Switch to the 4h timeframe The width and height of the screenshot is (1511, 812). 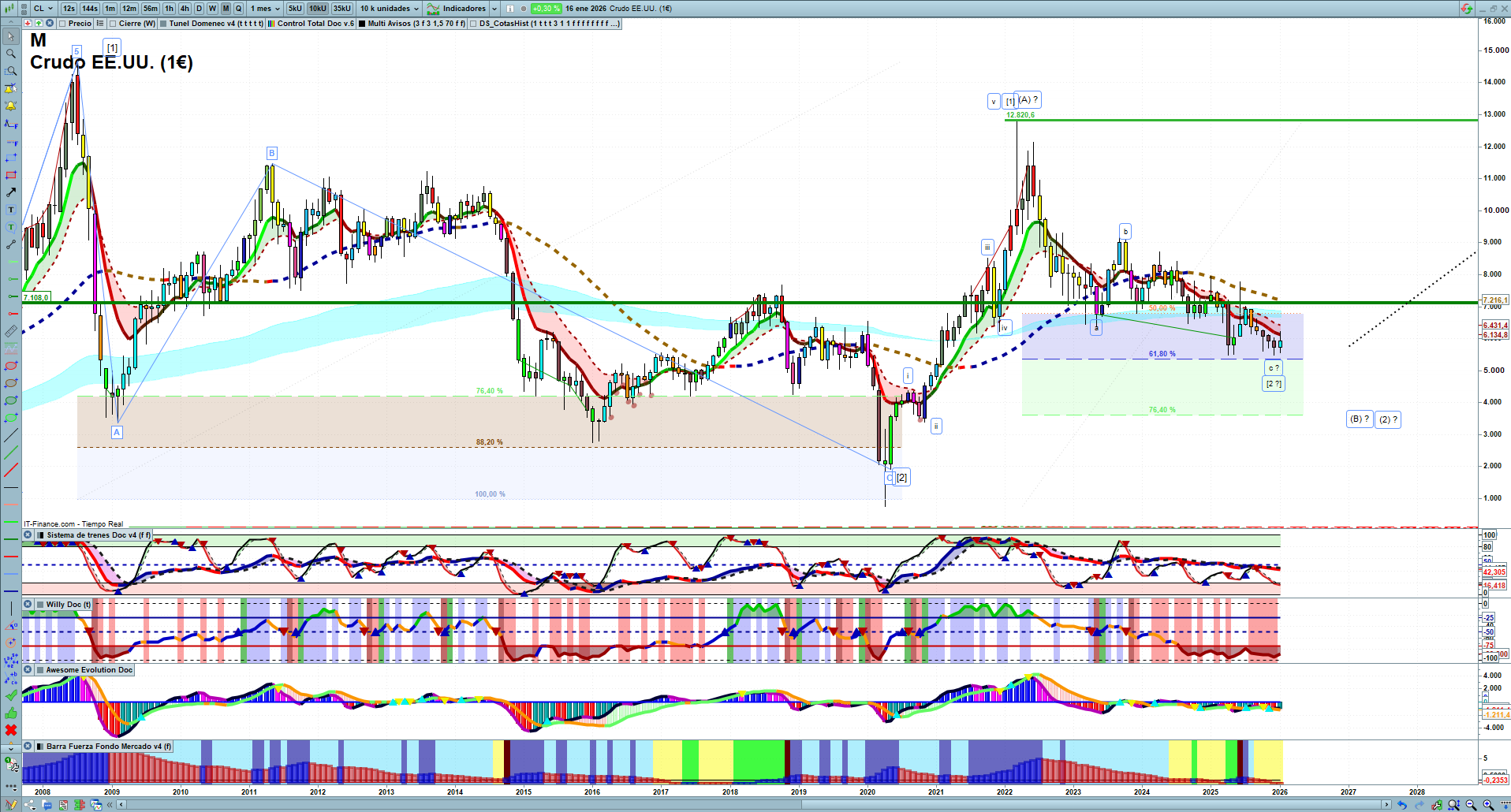pyautogui.click(x=185, y=9)
